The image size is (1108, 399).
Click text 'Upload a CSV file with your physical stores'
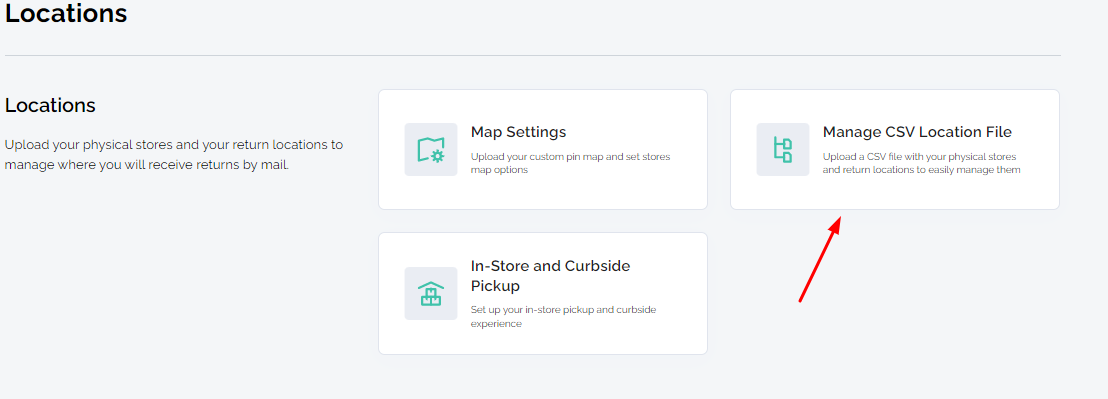(x=919, y=157)
